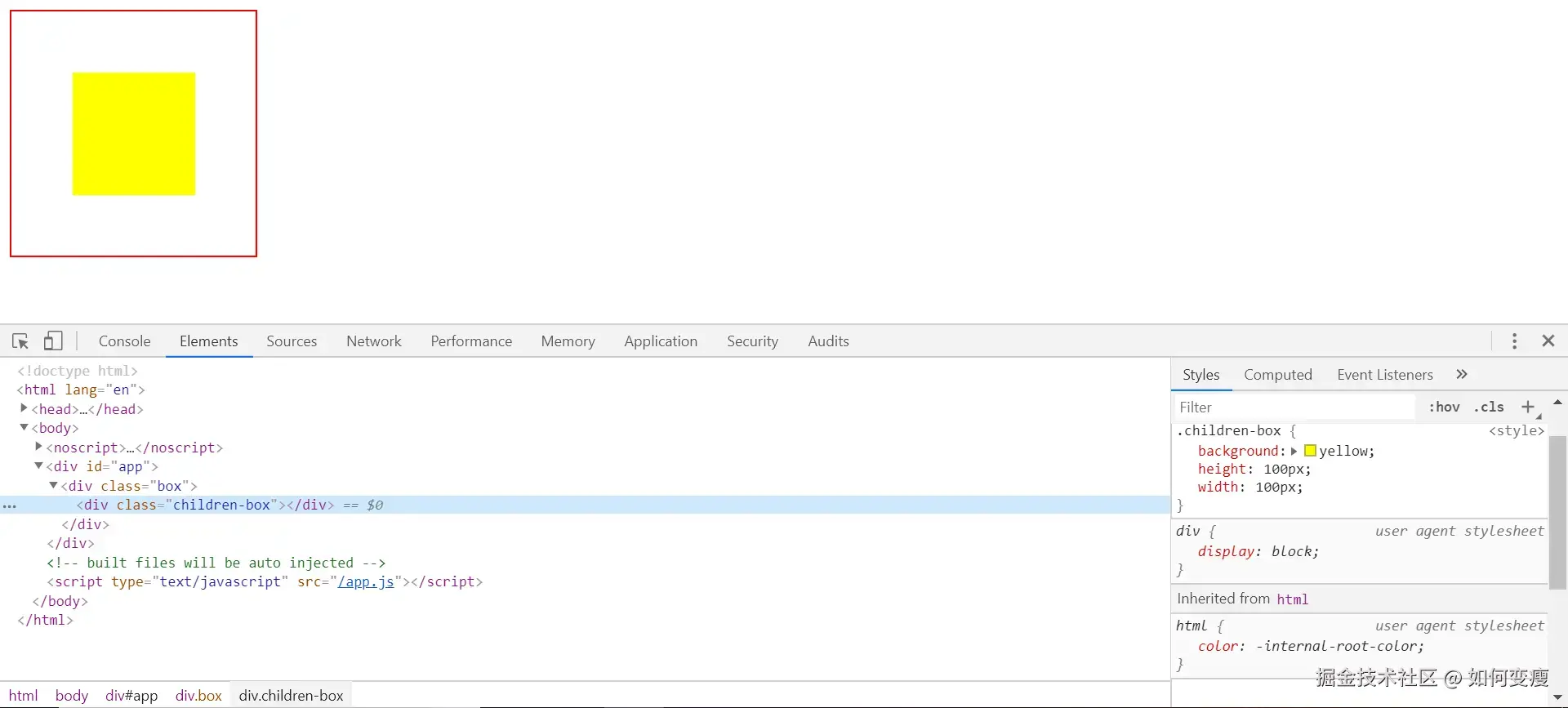Click the scroll up arrow in Styles pane

(x=1557, y=402)
